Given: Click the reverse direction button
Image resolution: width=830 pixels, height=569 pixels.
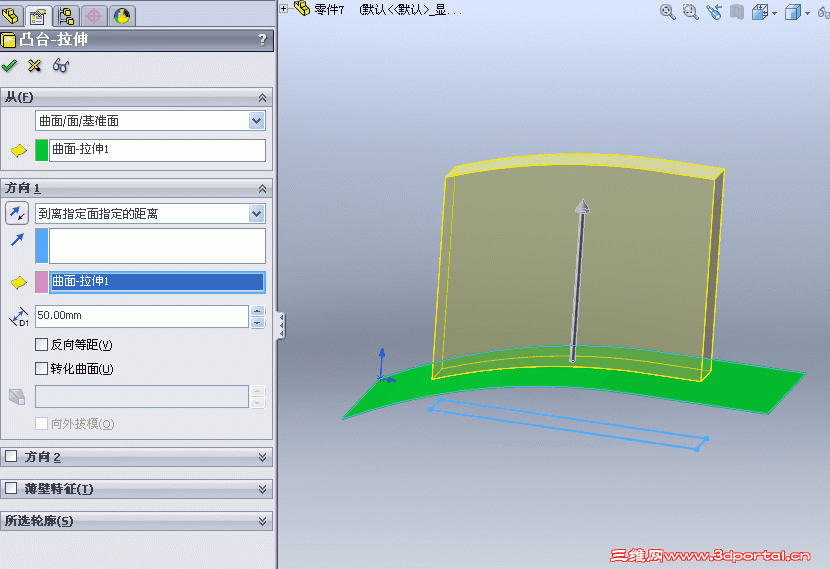Looking at the screenshot, I should pos(17,213).
